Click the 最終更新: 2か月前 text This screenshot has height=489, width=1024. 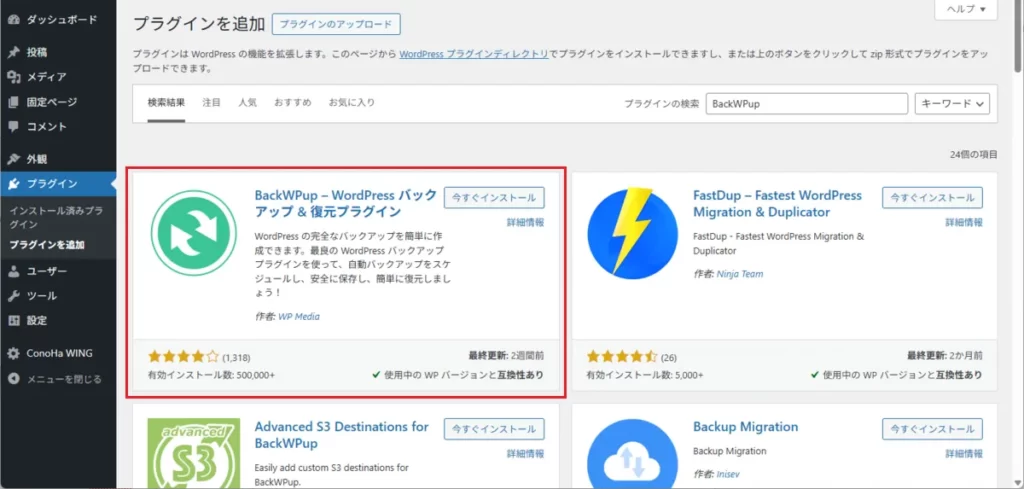(944, 356)
